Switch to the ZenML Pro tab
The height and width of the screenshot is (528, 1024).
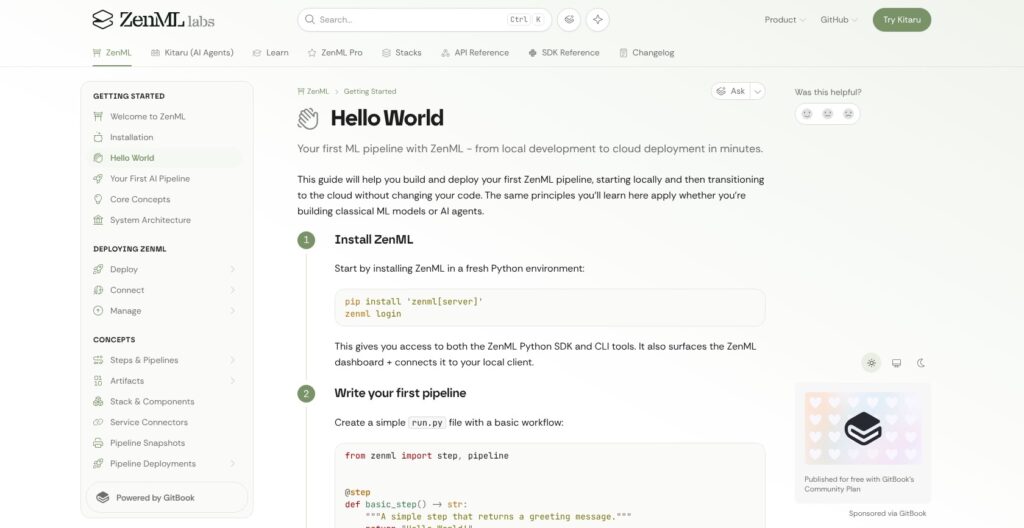[x=335, y=53]
